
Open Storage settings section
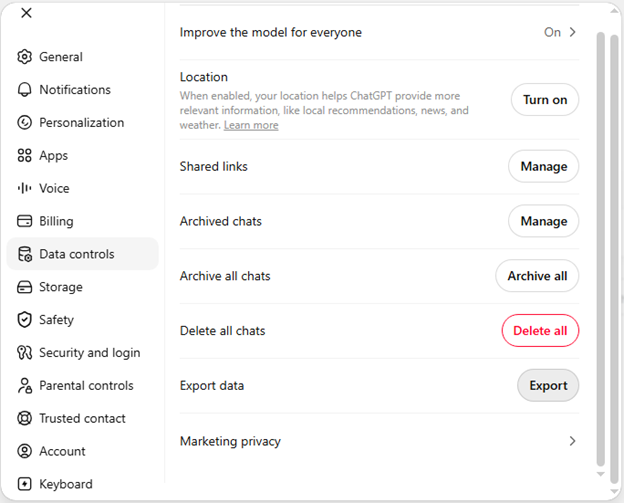point(83,287)
